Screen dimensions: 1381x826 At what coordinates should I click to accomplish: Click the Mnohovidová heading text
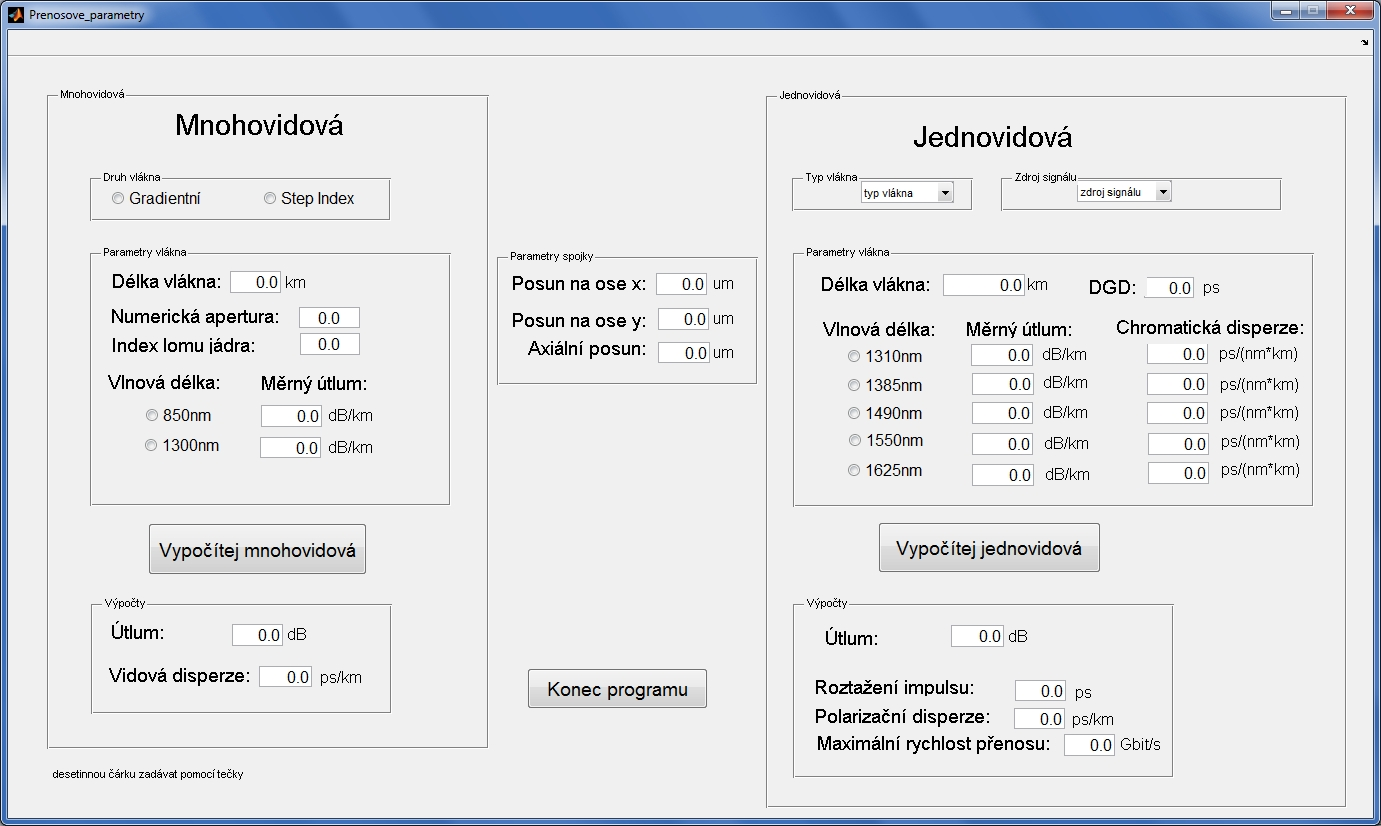coord(259,125)
